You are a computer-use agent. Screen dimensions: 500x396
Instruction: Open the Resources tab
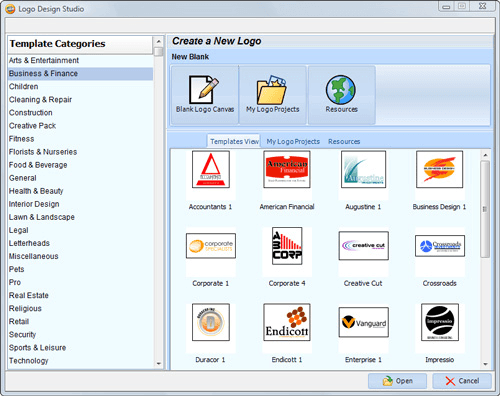pos(344,142)
